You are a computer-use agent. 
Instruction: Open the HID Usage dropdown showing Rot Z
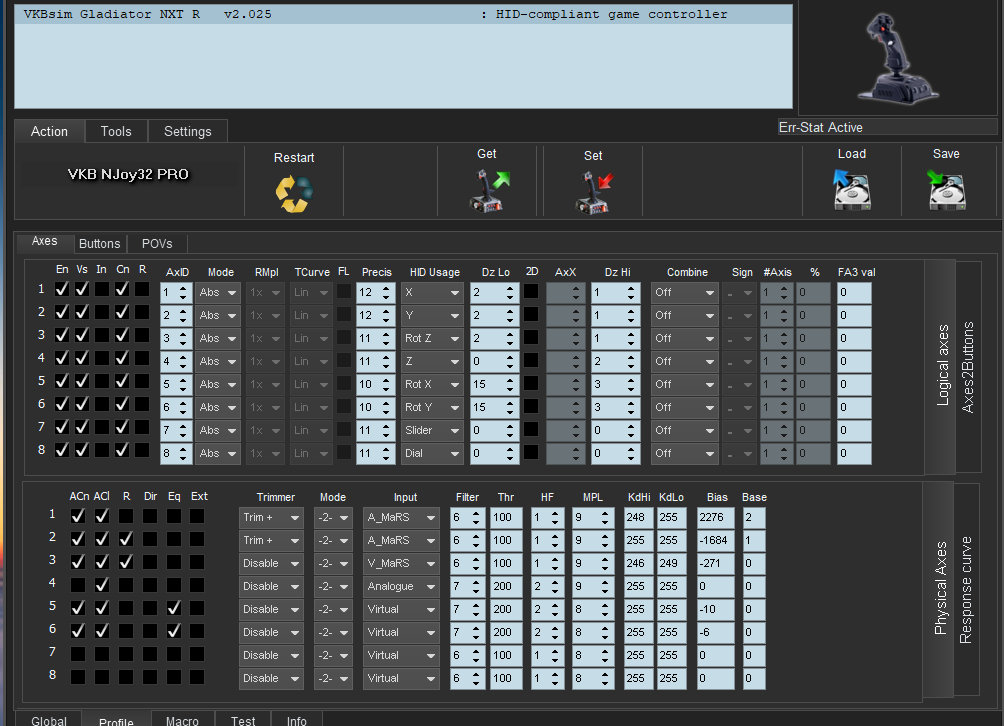(432, 338)
